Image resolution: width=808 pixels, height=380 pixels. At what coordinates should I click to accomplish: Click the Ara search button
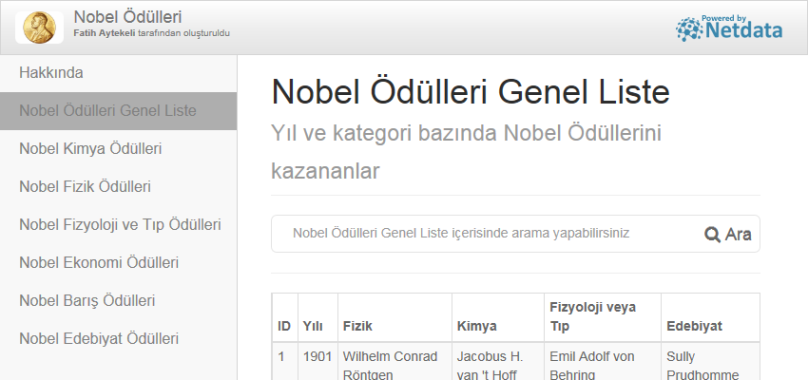(728, 234)
